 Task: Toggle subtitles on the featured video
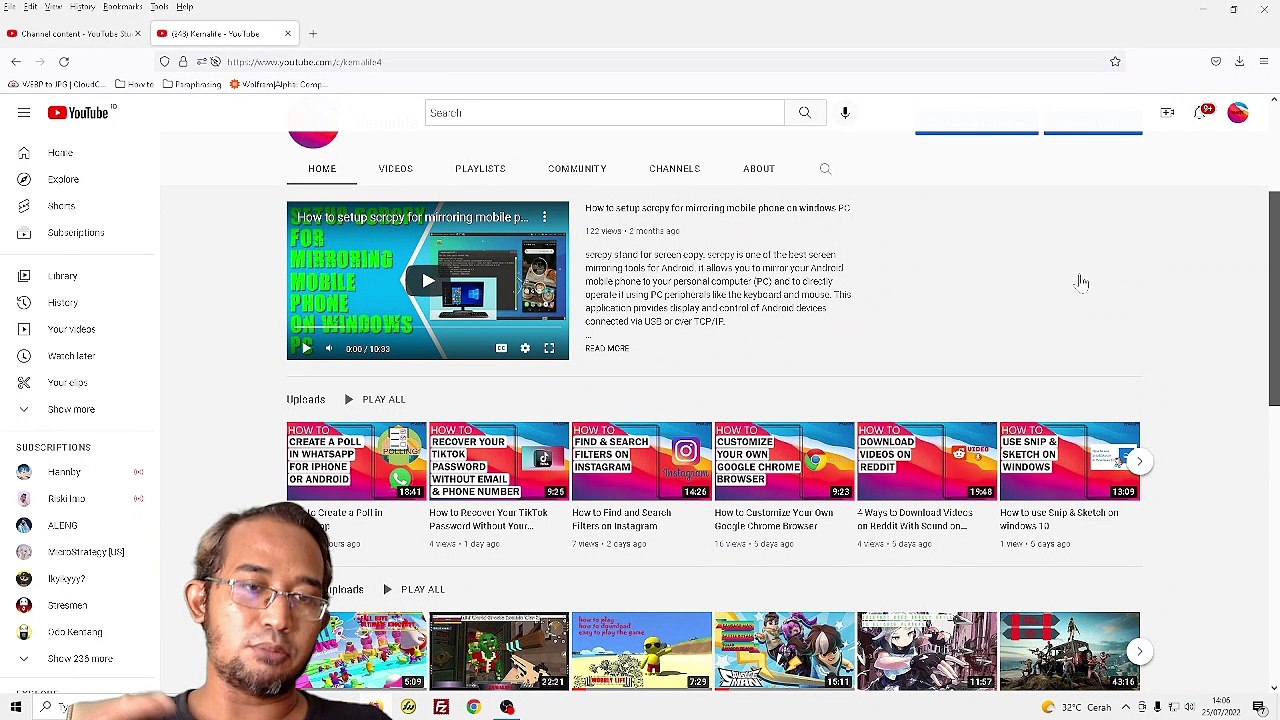[501, 348]
